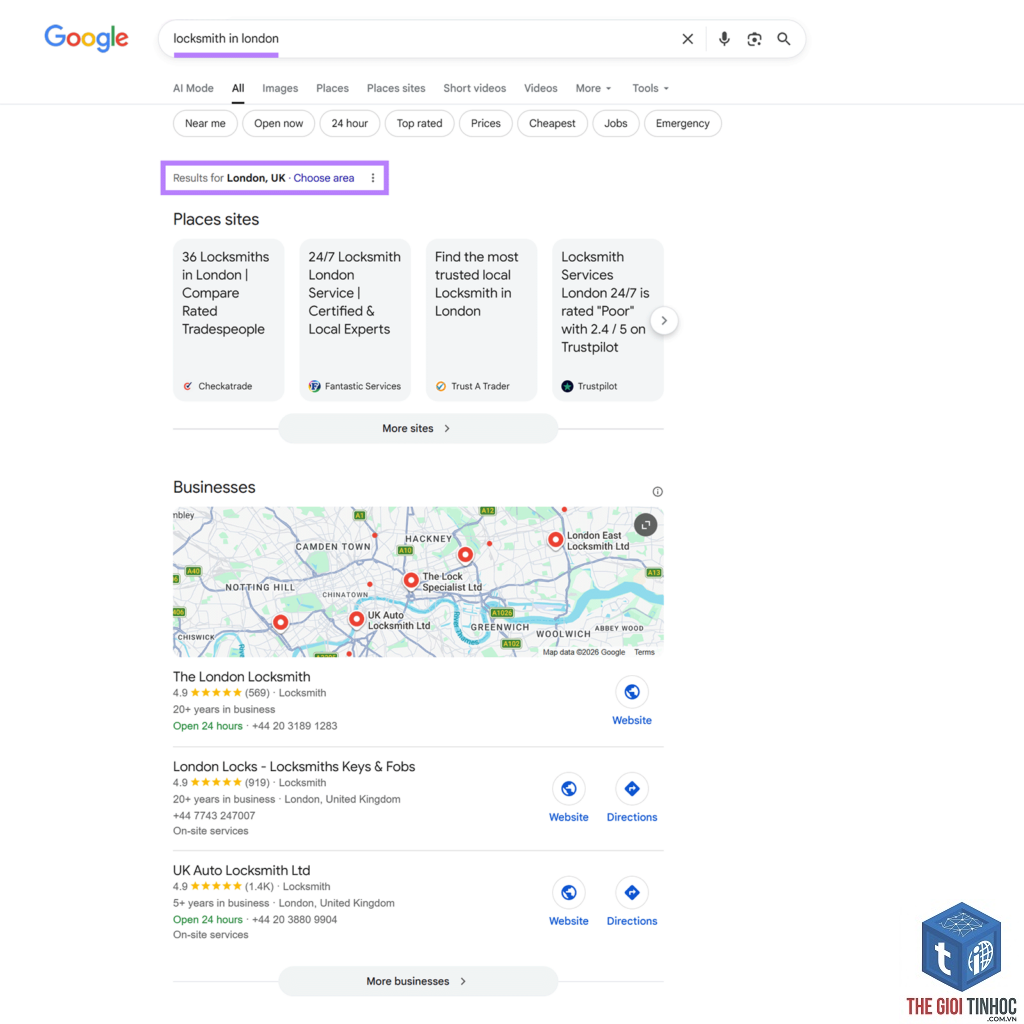Apply the Open now filter chip
Screen dimensions: 1024x1024
click(278, 123)
